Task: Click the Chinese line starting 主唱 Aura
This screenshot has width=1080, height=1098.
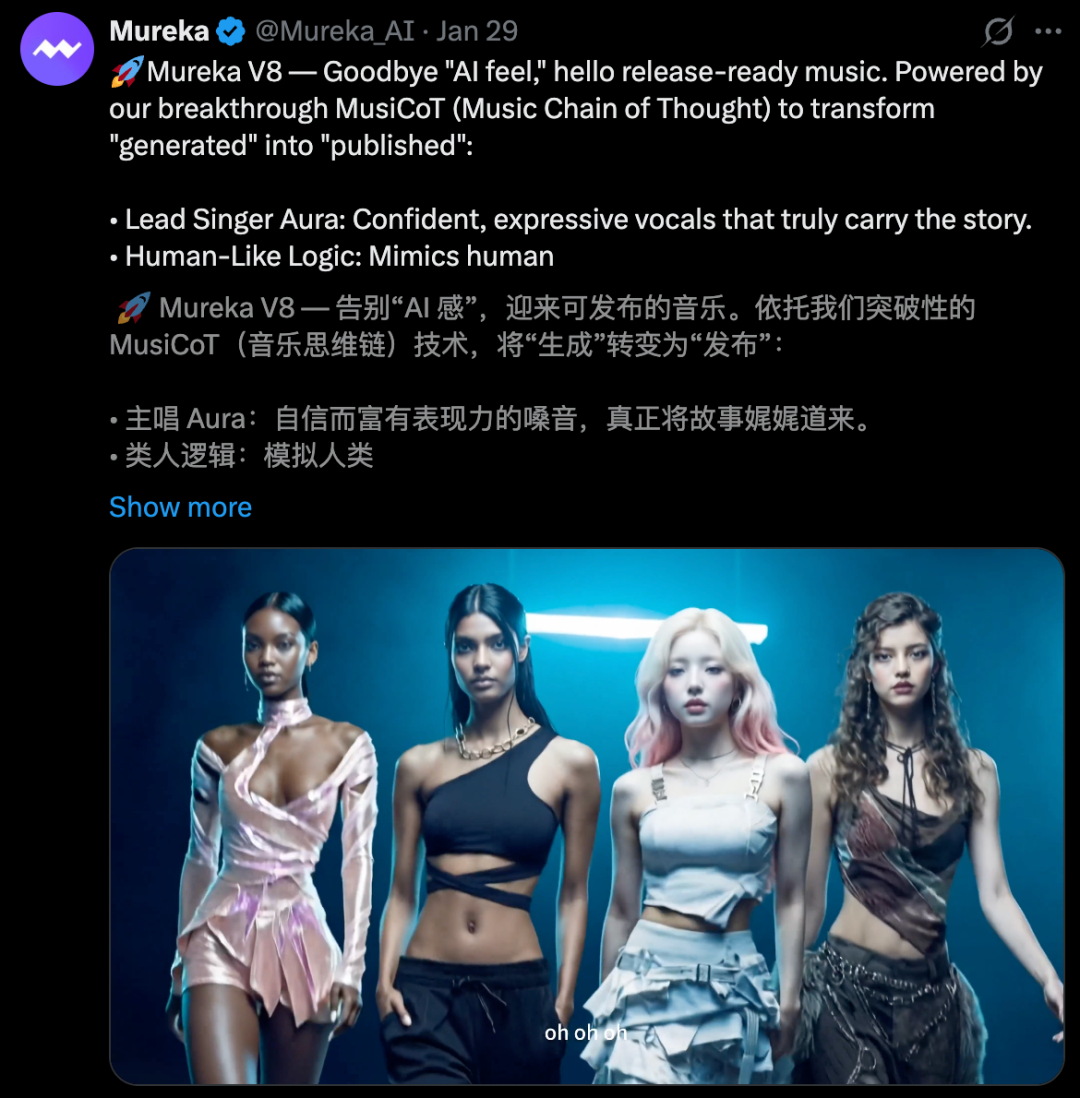Action: (490, 419)
